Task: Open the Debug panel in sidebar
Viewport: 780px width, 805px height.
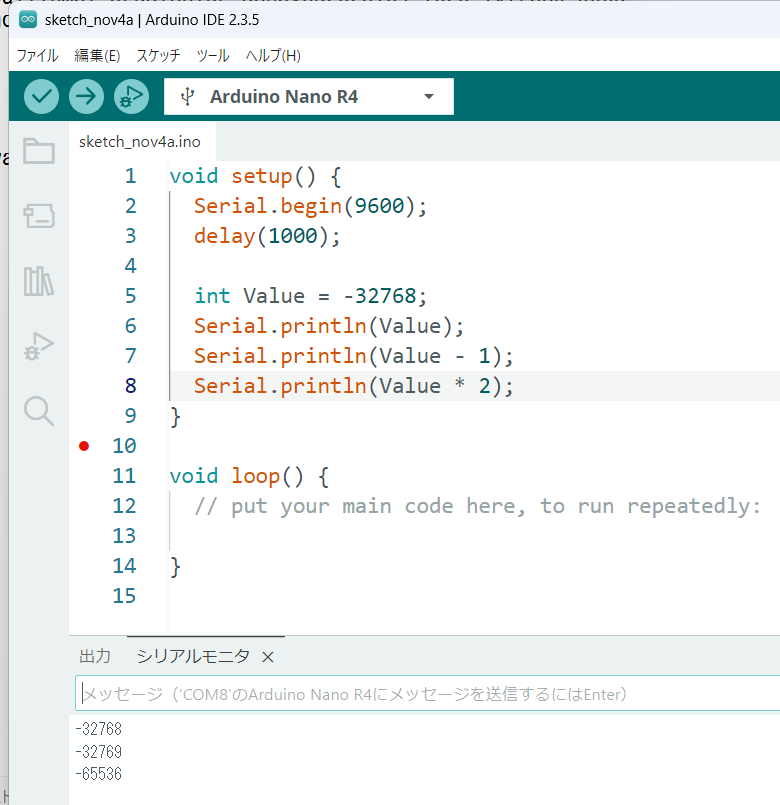Action: click(x=39, y=346)
